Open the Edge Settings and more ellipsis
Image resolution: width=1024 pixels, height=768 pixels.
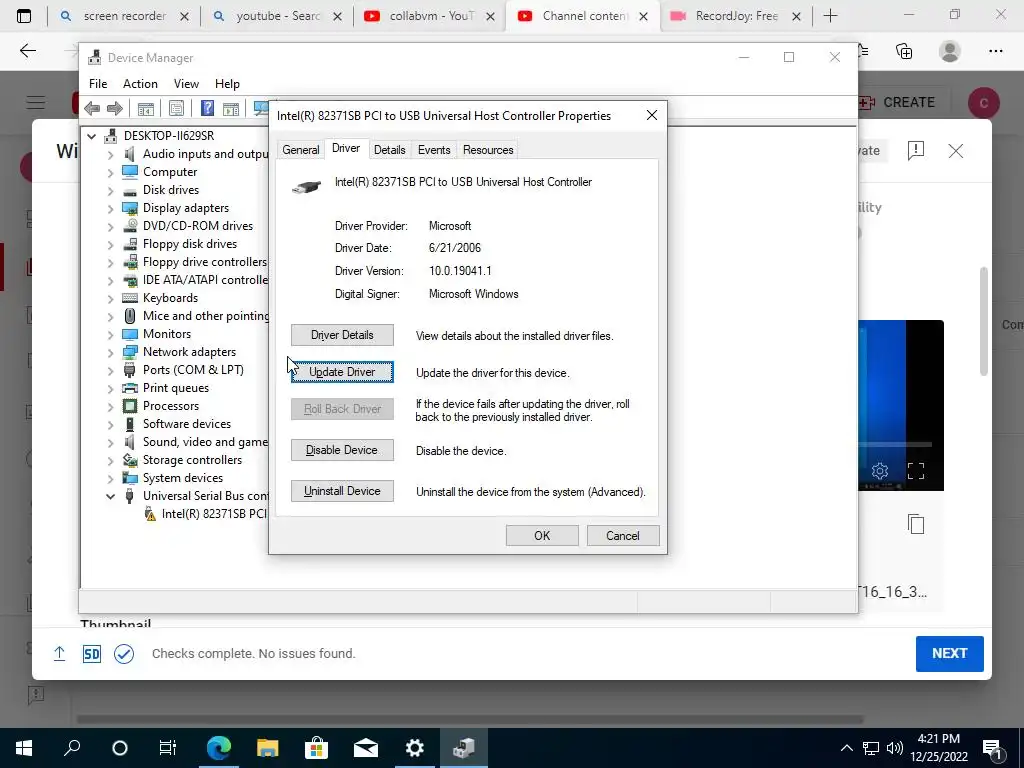coord(995,51)
